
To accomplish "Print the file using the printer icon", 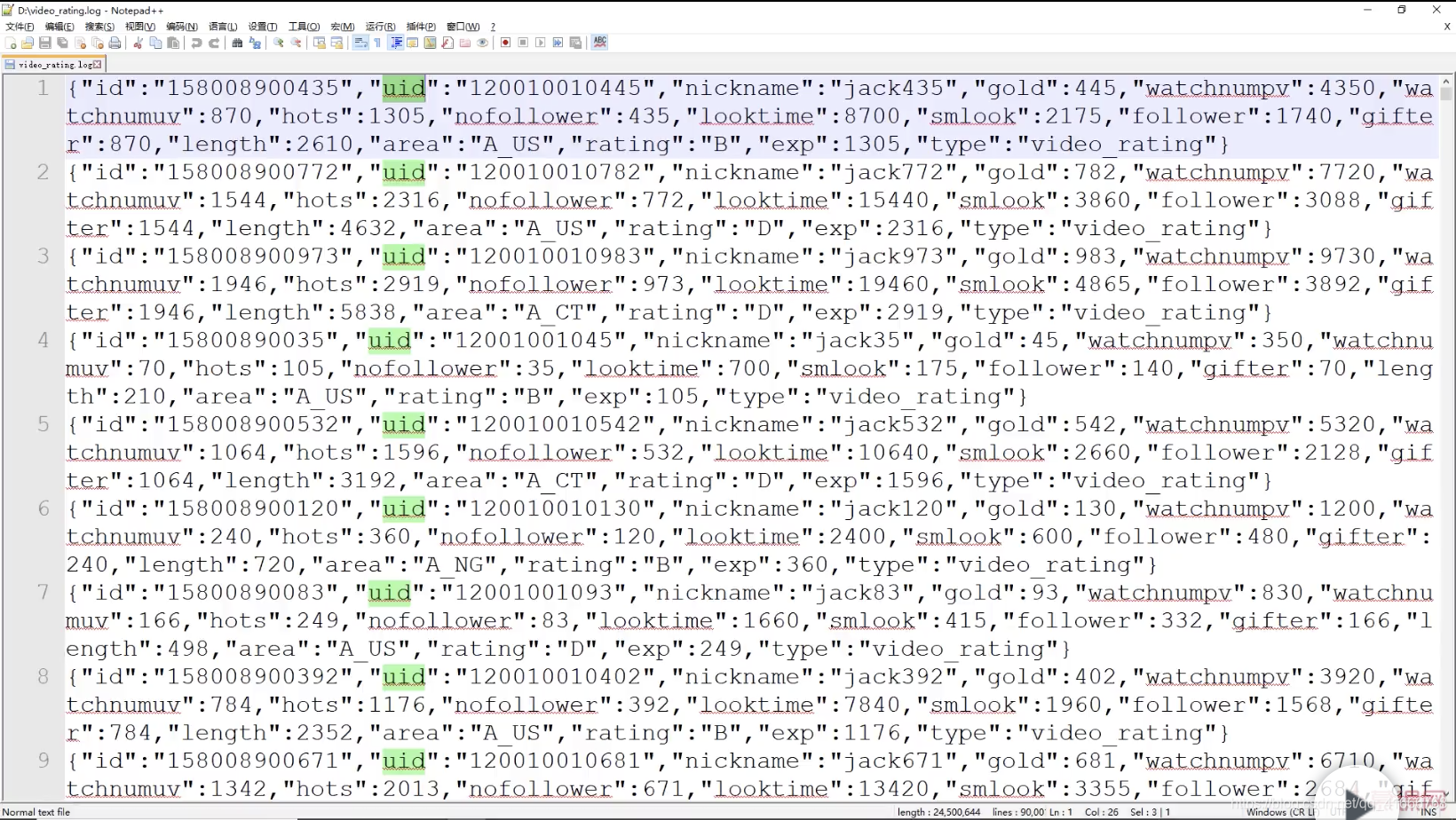I will click(x=115, y=43).
